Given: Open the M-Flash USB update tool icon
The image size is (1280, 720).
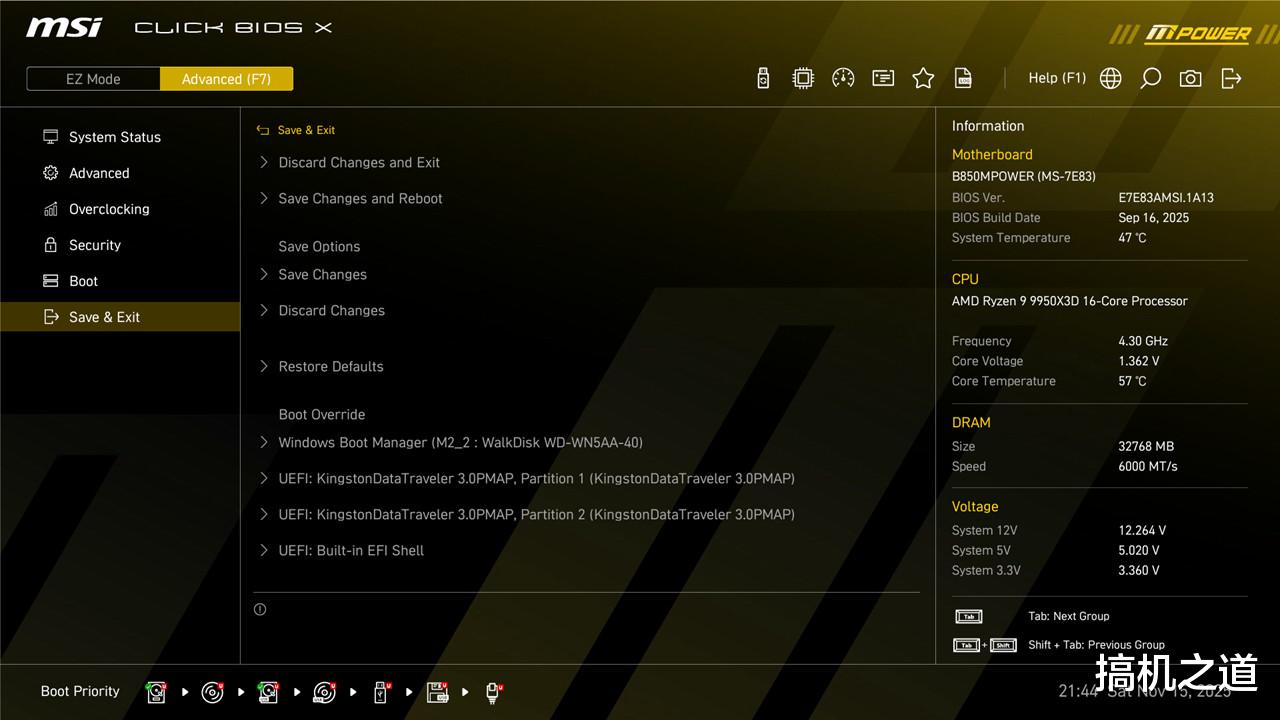Looking at the screenshot, I should pyautogui.click(x=763, y=78).
